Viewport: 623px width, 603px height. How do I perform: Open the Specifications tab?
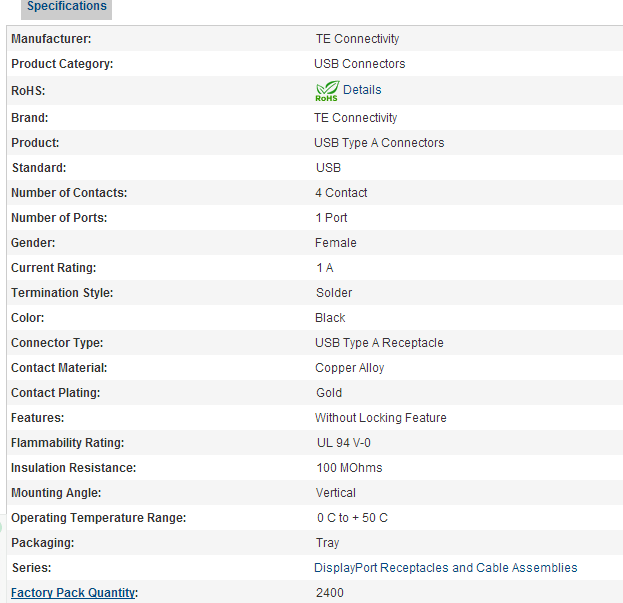click(x=66, y=8)
